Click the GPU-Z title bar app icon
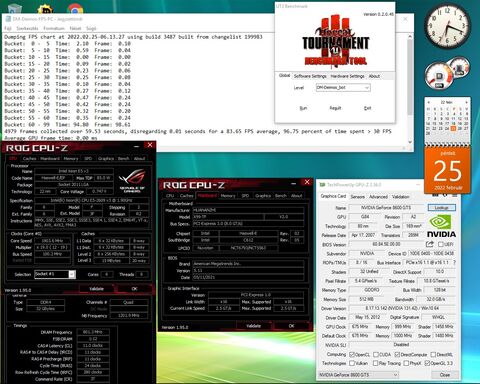480x384 pixels. 322,185
